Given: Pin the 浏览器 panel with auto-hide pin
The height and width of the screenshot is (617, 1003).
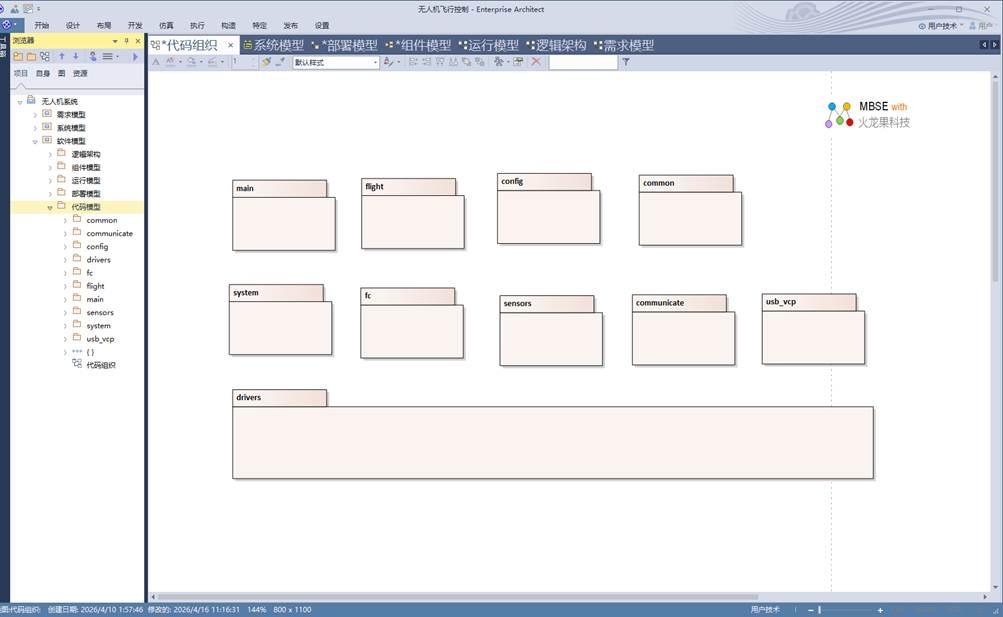Looking at the screenshot, I should coord(126,41).
